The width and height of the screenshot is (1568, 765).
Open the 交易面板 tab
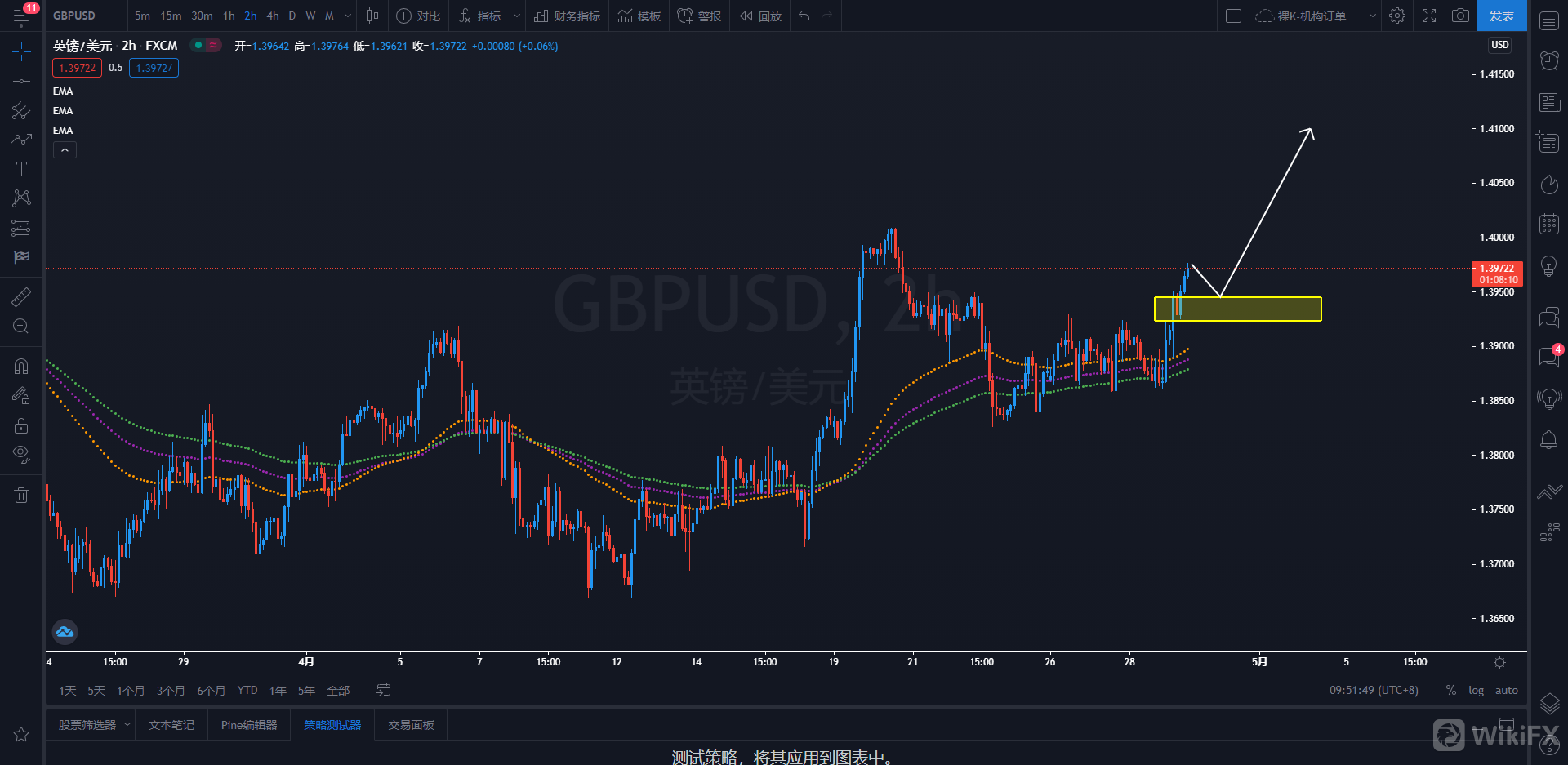[411, 725]
